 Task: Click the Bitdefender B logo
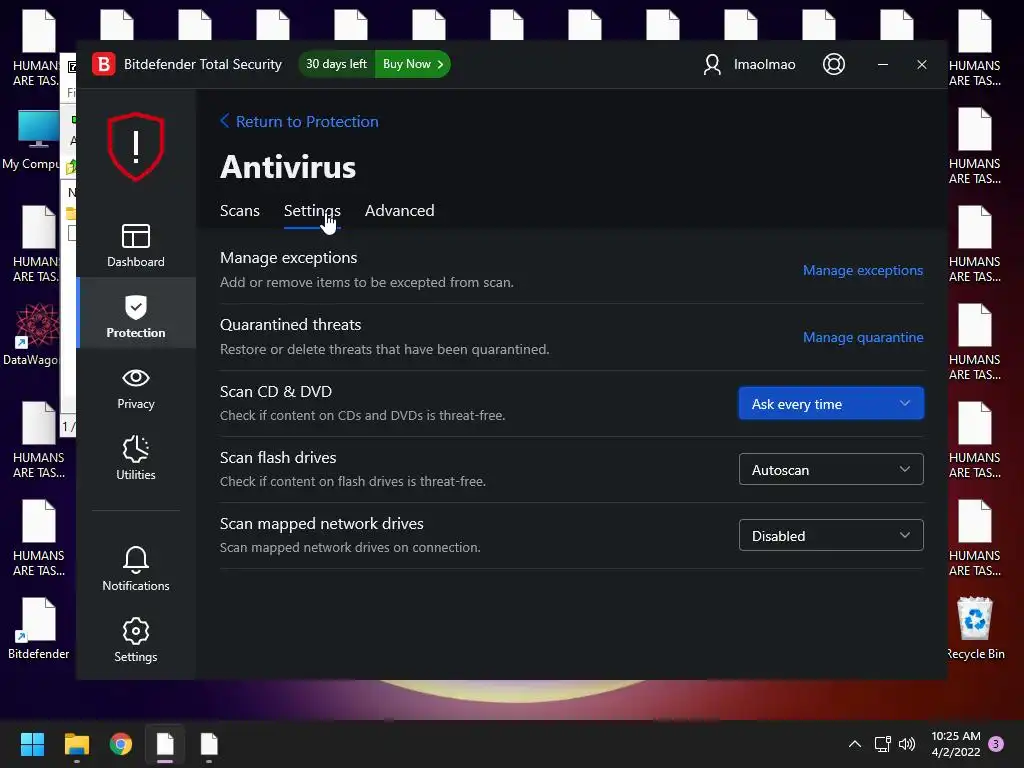click(104, 64)
